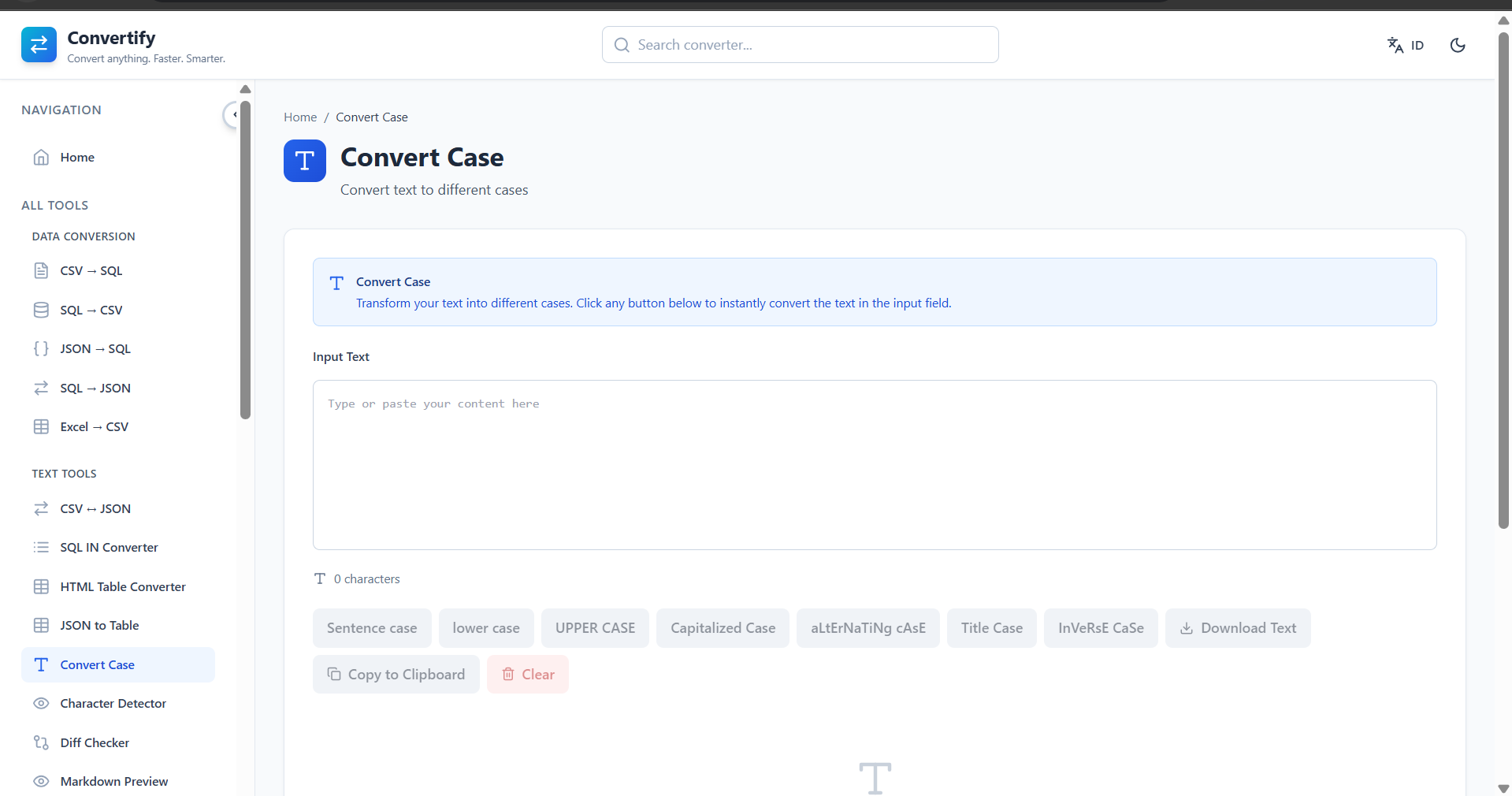Apply Capitalized Case conversion

coord(723,628)
